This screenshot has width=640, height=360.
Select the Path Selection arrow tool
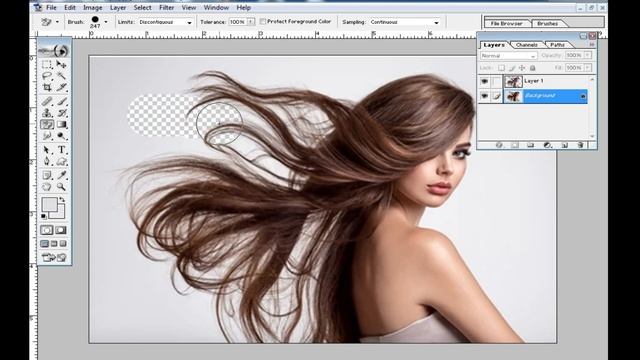coord(47,150)
